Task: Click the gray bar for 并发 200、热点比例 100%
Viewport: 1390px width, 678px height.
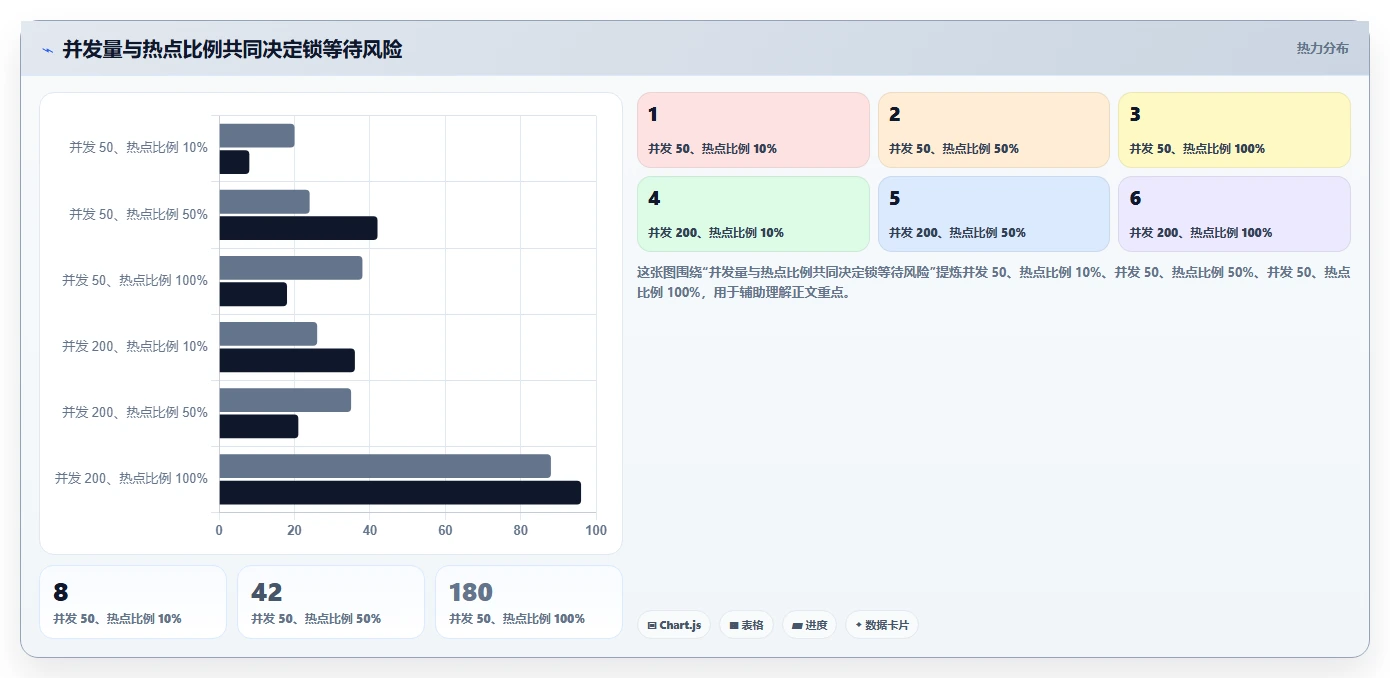Action: [x=385, y=466]
